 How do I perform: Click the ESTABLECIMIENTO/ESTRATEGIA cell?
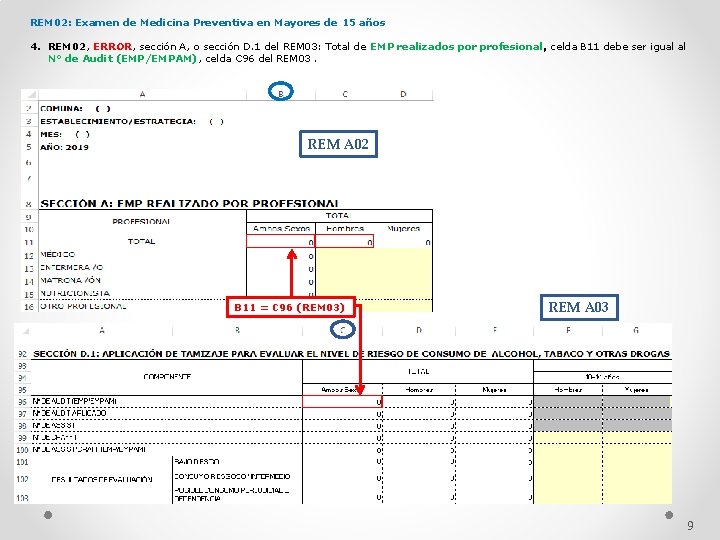pos(132,122)
